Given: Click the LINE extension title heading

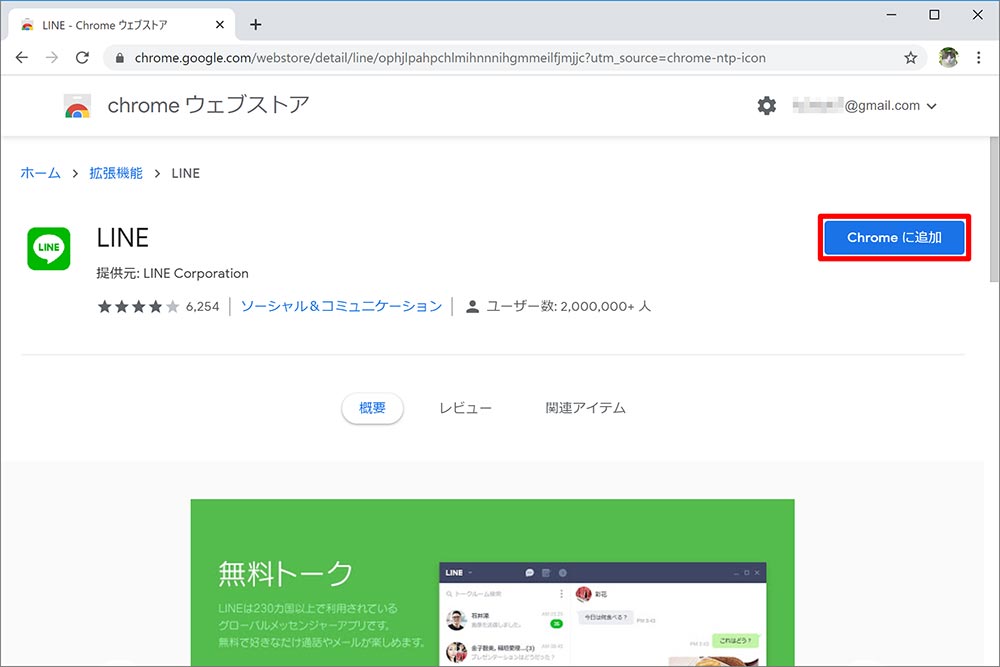Looking at the screenshot, I should [122, 238].
